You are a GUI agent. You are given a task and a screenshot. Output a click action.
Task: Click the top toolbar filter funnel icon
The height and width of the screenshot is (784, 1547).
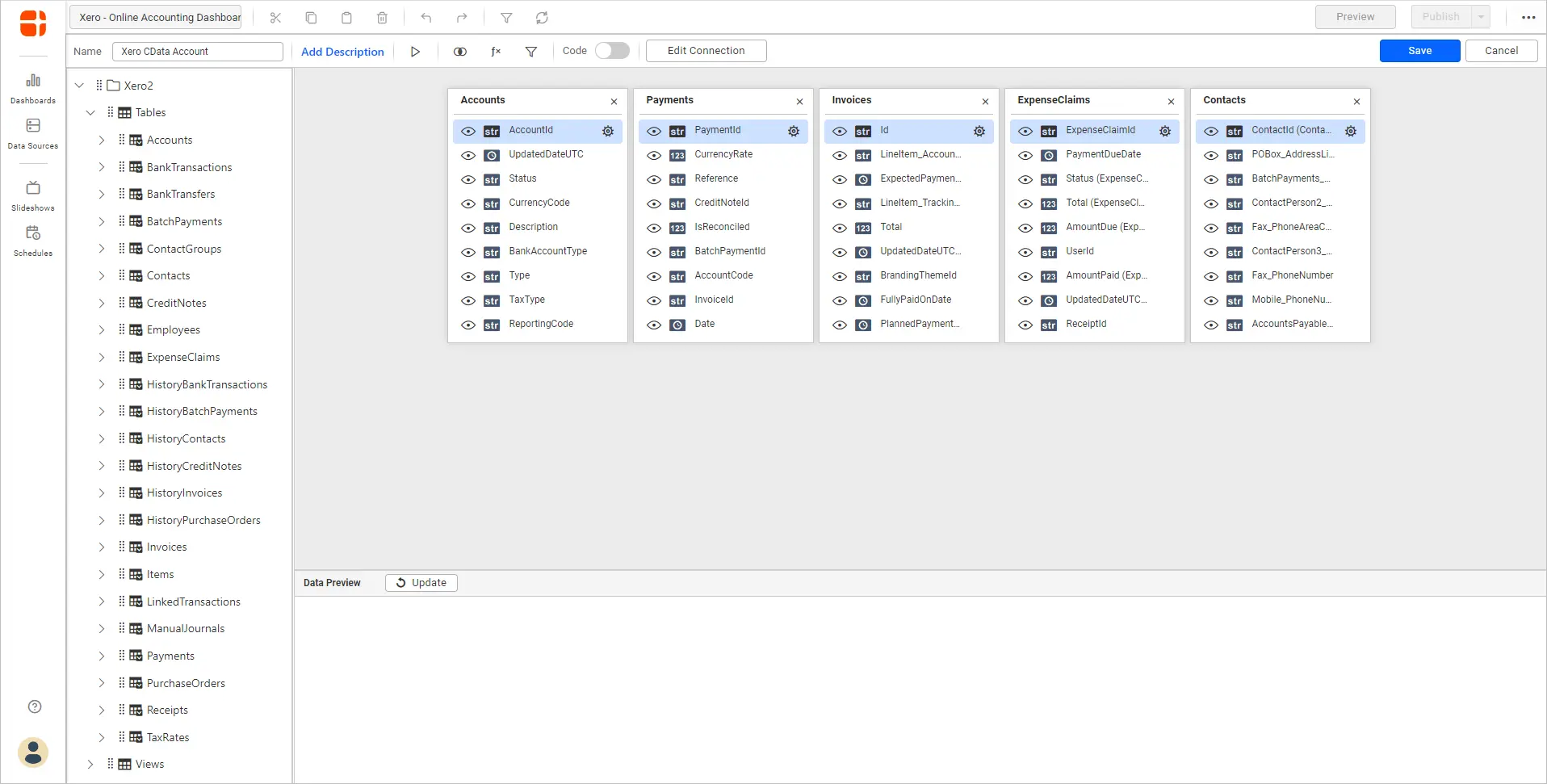pyautogui.click(x=506, y=17)
